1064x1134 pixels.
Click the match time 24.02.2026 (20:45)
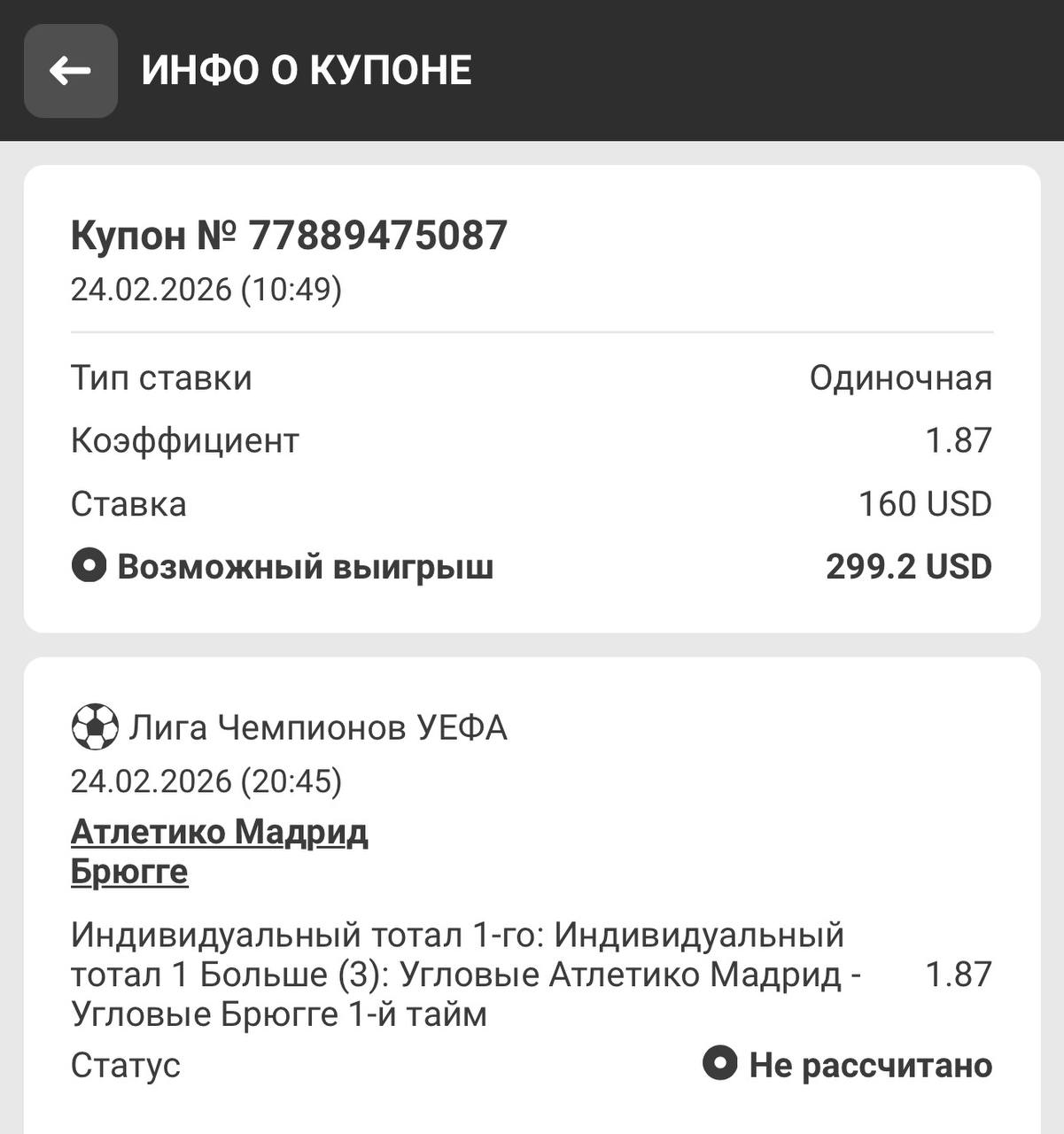tap(206, 781)
